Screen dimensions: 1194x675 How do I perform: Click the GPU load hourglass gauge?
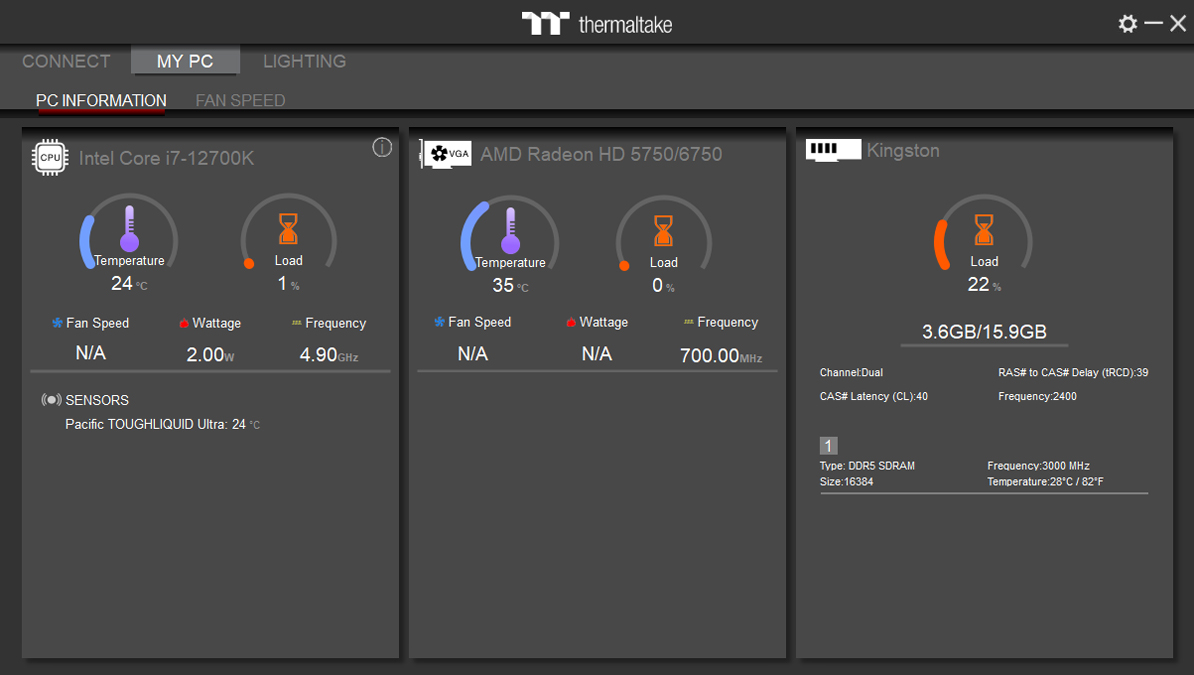pyautogui.click(x=663, y=232)
